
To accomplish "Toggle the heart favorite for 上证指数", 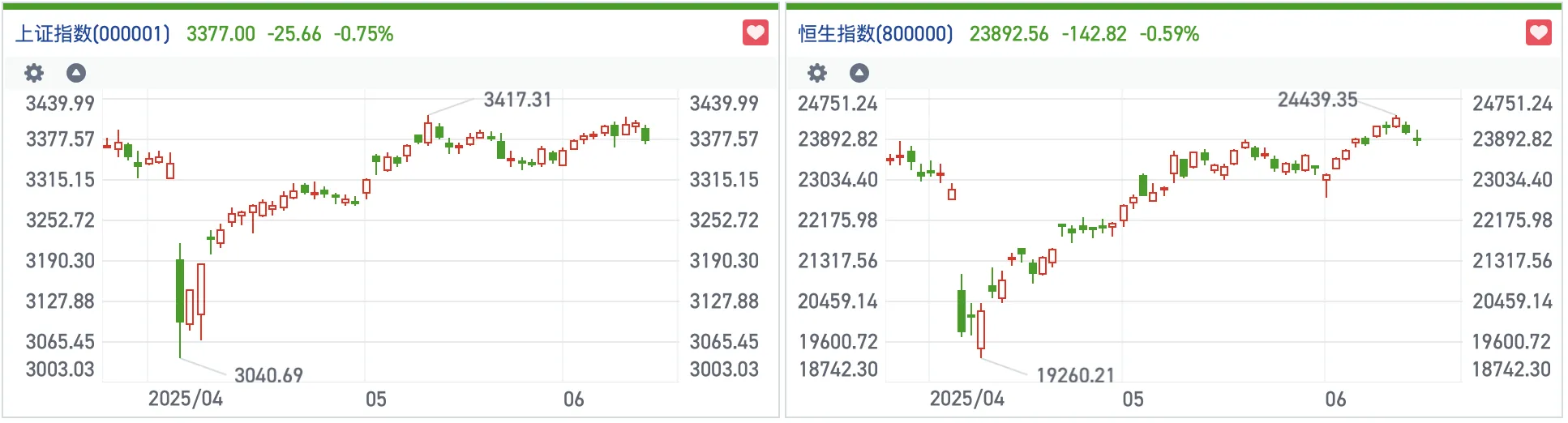I will tap(756, 33).
